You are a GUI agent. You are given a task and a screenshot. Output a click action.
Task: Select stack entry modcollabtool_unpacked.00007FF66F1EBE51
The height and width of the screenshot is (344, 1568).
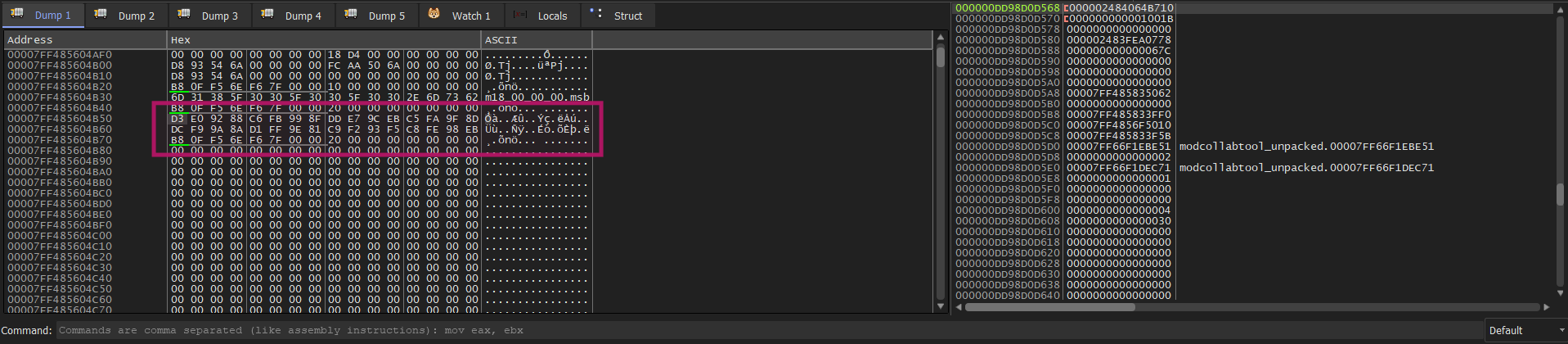tap(1306, 147)
